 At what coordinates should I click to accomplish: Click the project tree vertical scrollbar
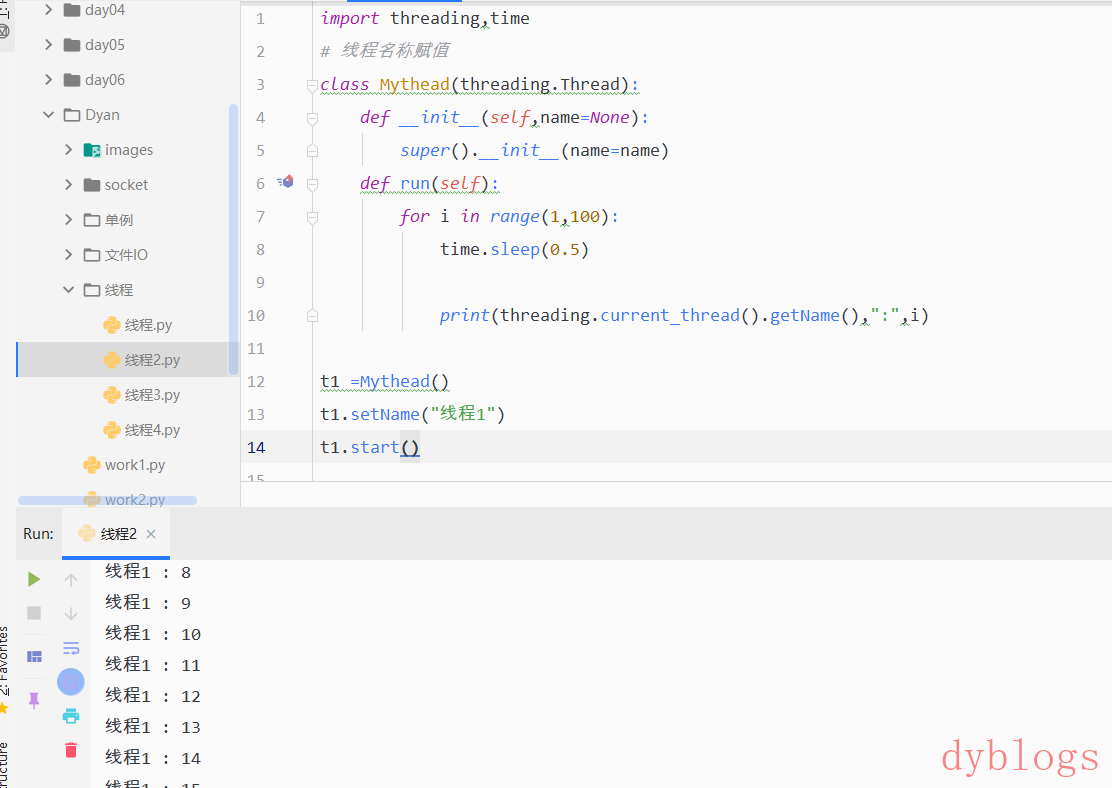(234, 240)
